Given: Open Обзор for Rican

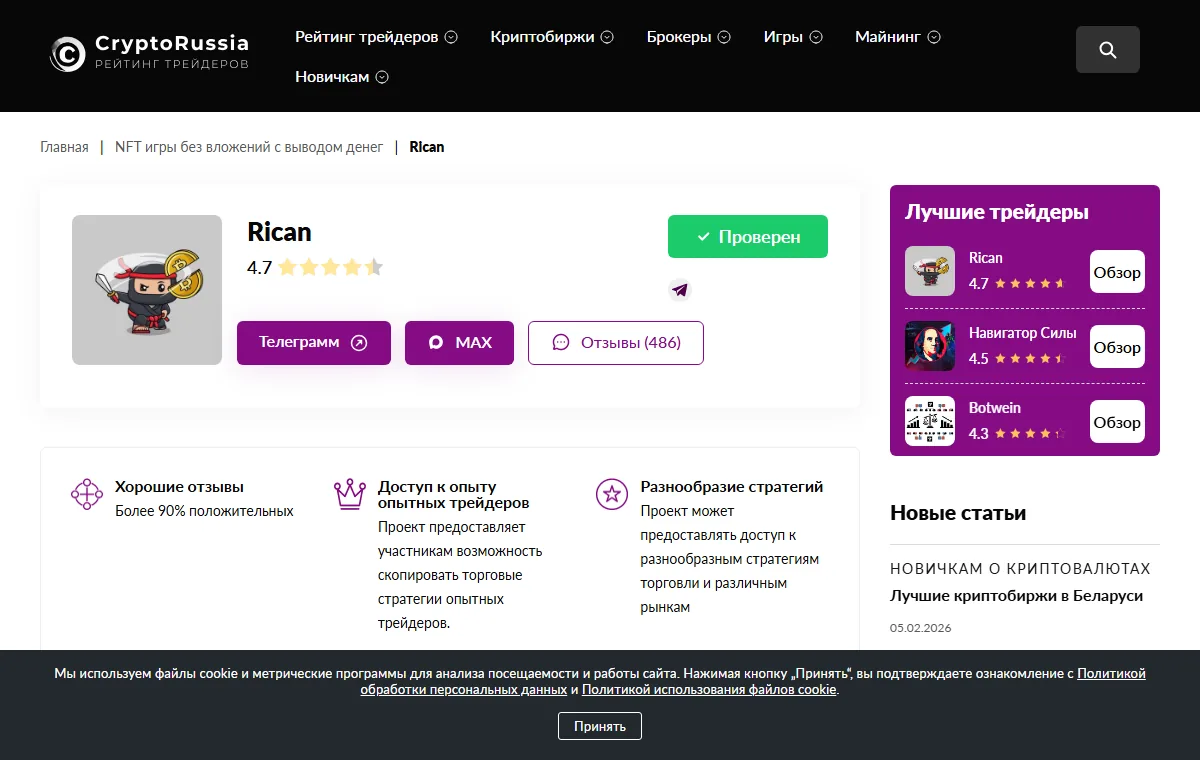Looking at the screenshot, I should pyautogui.click(x=1117, y=272).
